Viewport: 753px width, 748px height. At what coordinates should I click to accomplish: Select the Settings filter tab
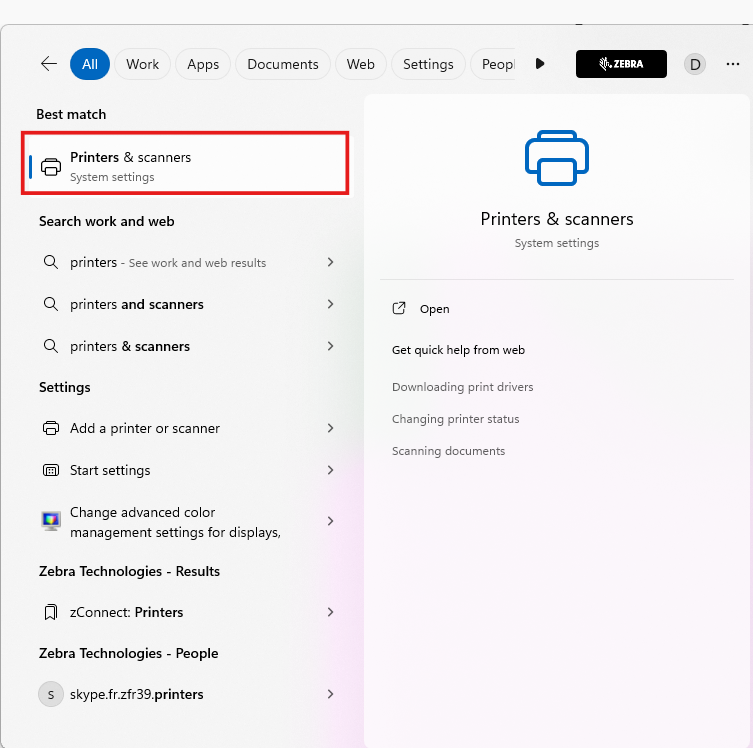(428, 64)
